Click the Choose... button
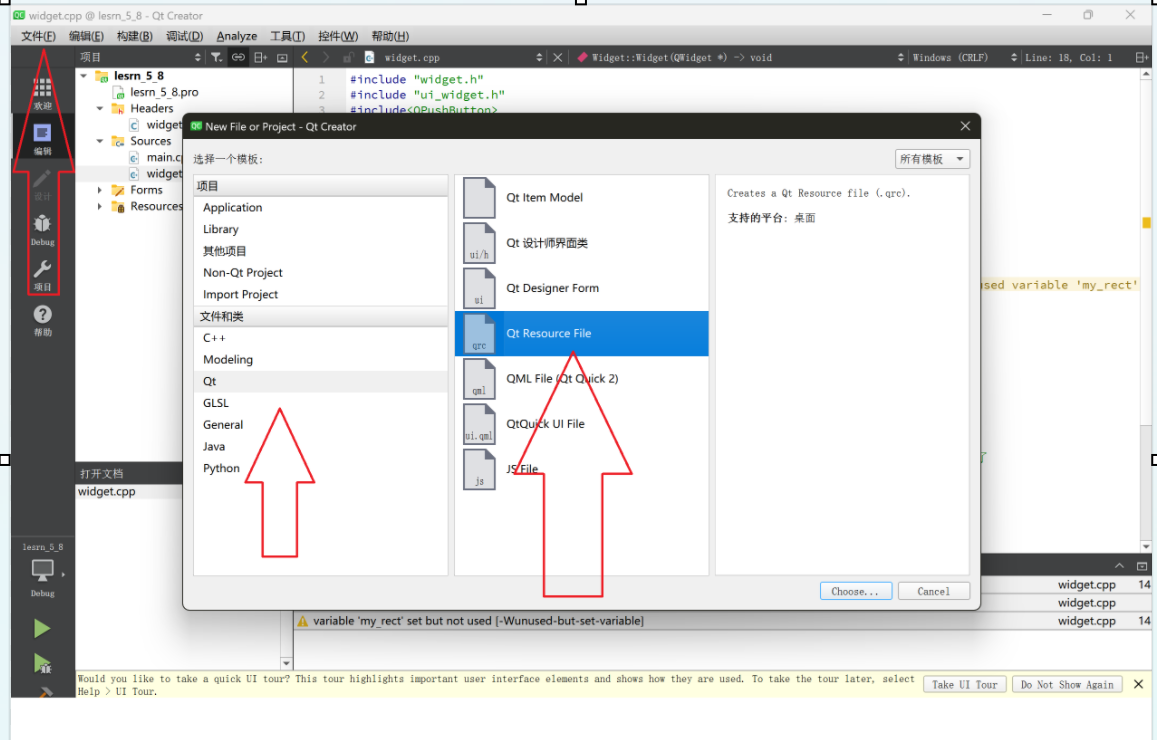This screenshot has height=740, width=1157. click(855, 592)
